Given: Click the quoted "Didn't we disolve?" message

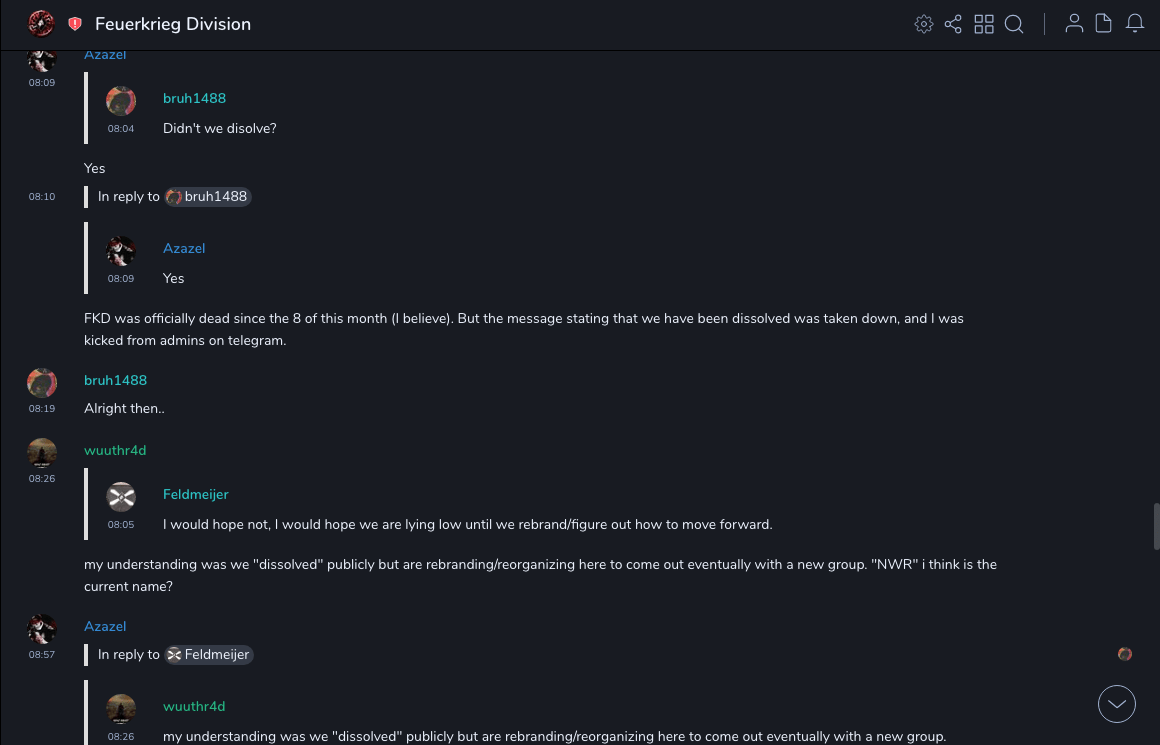Looking at the screenshot, I should pos(220,129).
